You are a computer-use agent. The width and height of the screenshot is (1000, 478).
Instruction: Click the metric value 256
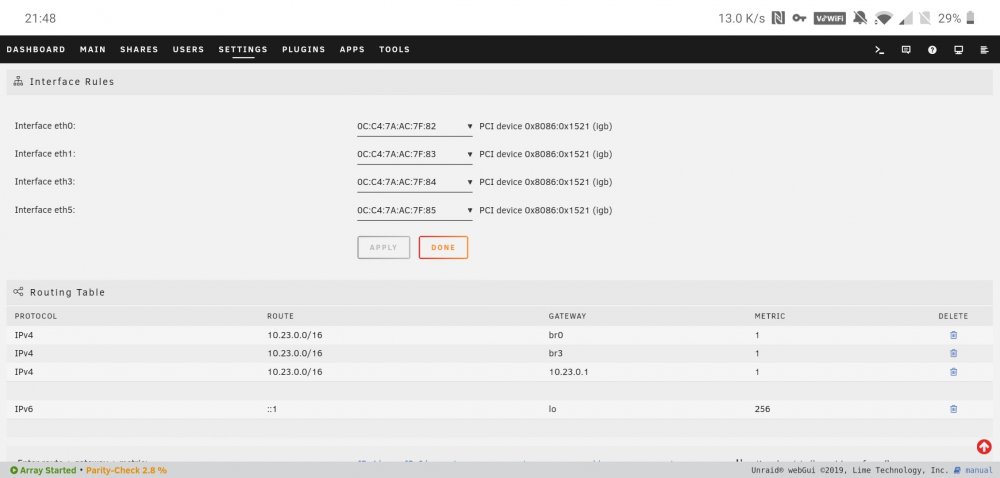pos(762,409)
